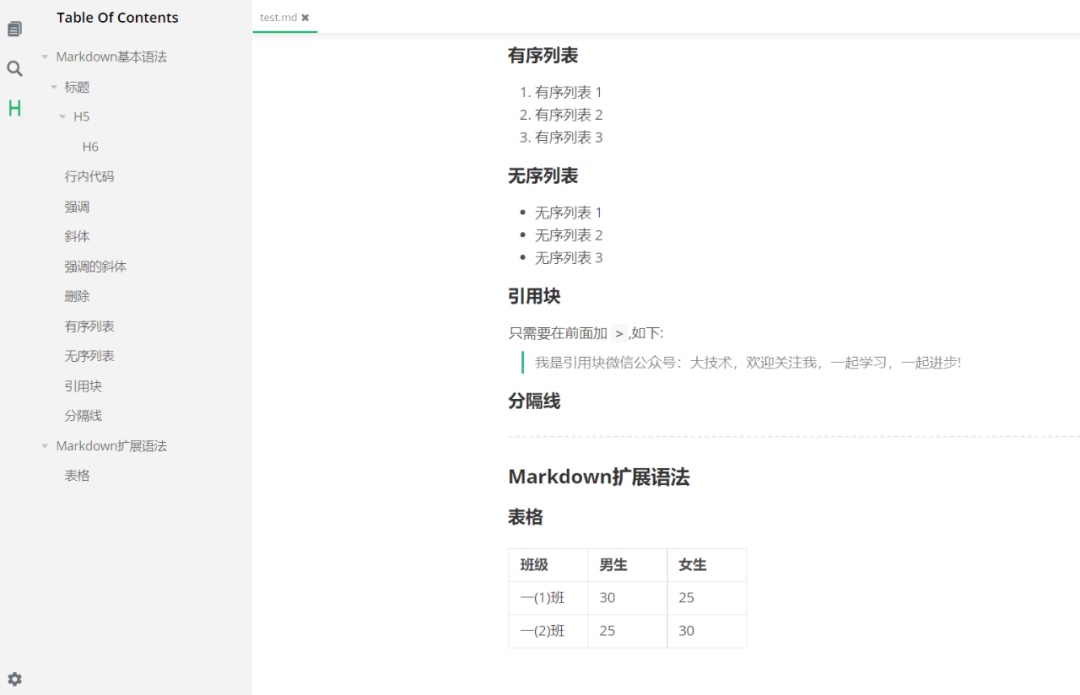Navigate to 强调 outline entry
The width and height of the screenshot is (1080, 695).
pos(79,206)
